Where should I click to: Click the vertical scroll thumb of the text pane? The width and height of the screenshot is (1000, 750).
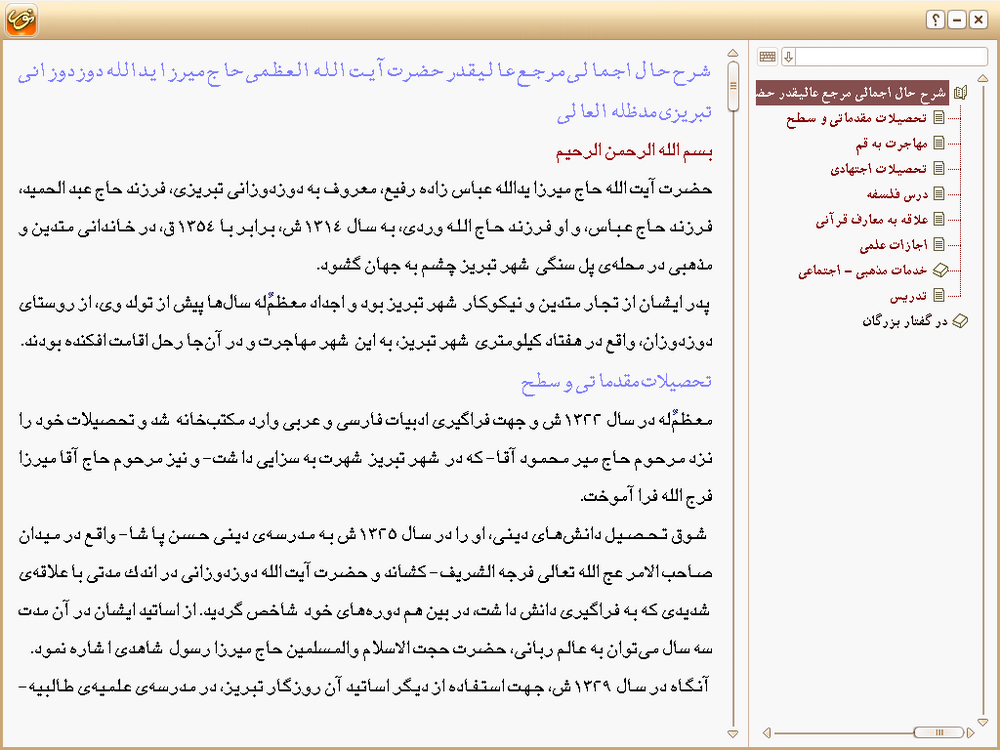733,86
